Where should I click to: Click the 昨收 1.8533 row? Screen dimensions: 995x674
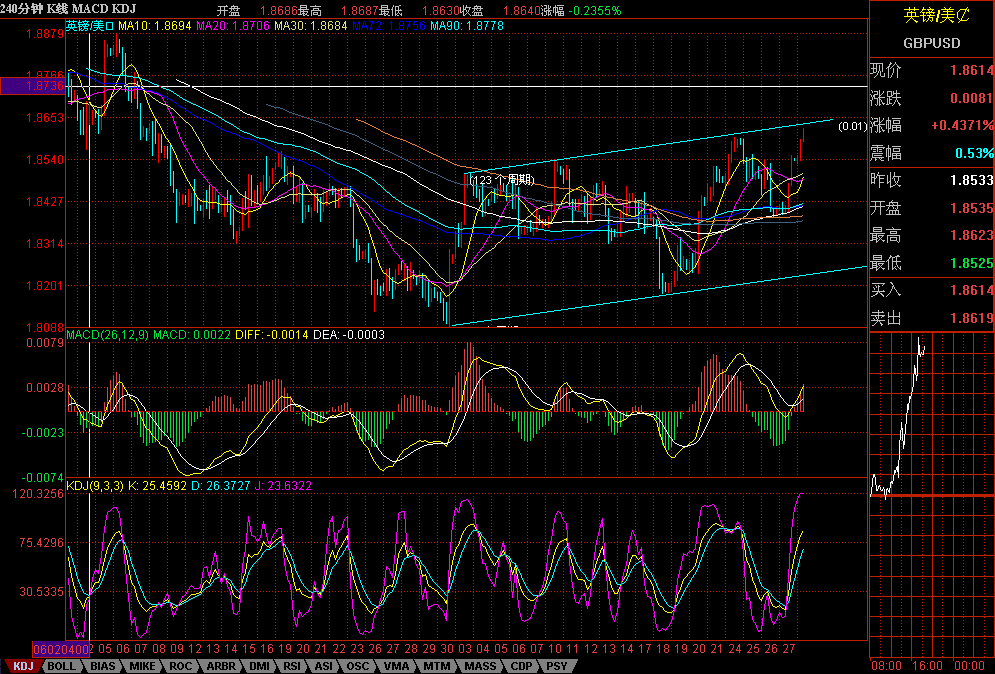point(932,180)
